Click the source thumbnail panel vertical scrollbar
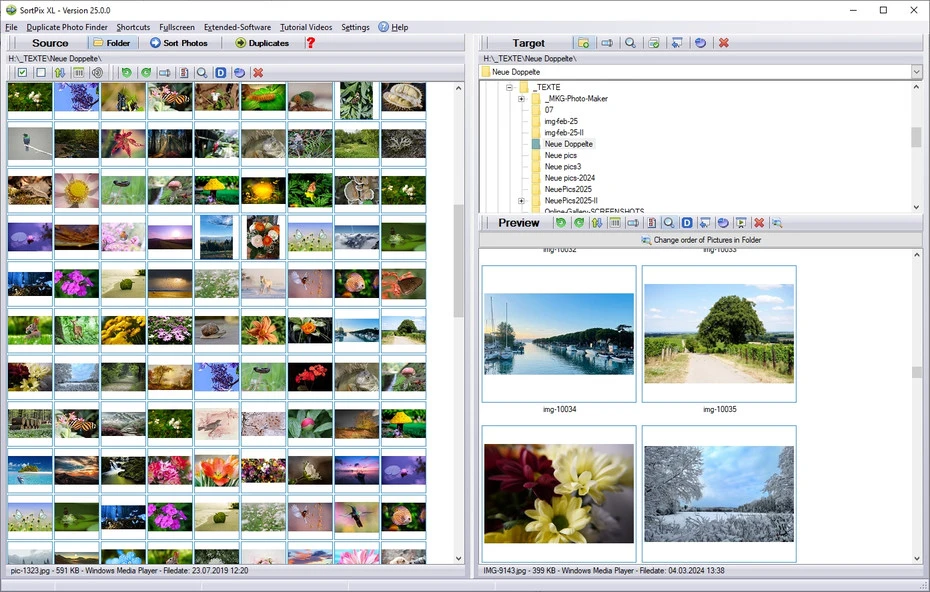The width and height of the screenshot is (930, 592). 459,260
